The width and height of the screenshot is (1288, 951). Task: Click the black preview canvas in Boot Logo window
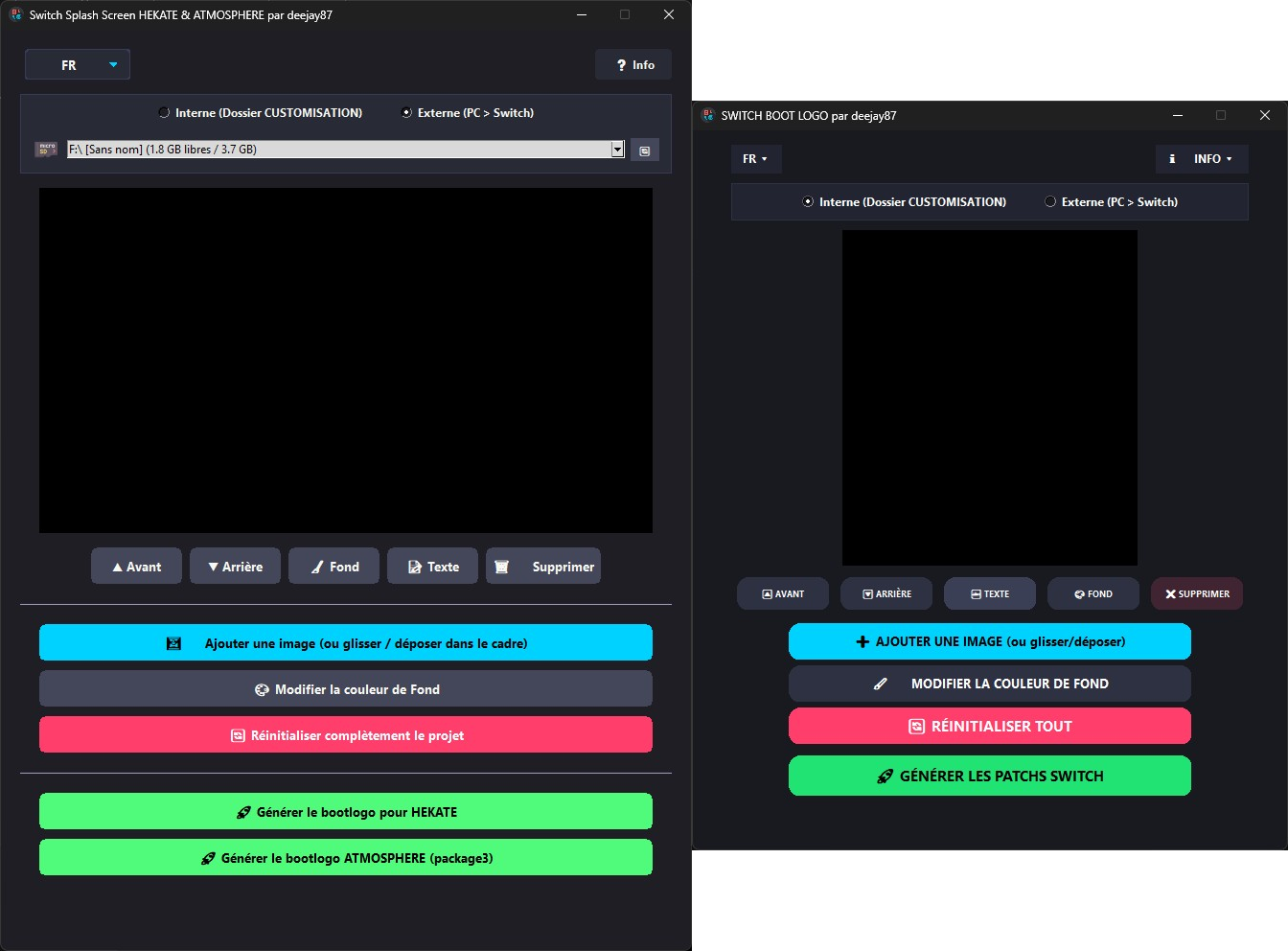(x=990, y=398)
